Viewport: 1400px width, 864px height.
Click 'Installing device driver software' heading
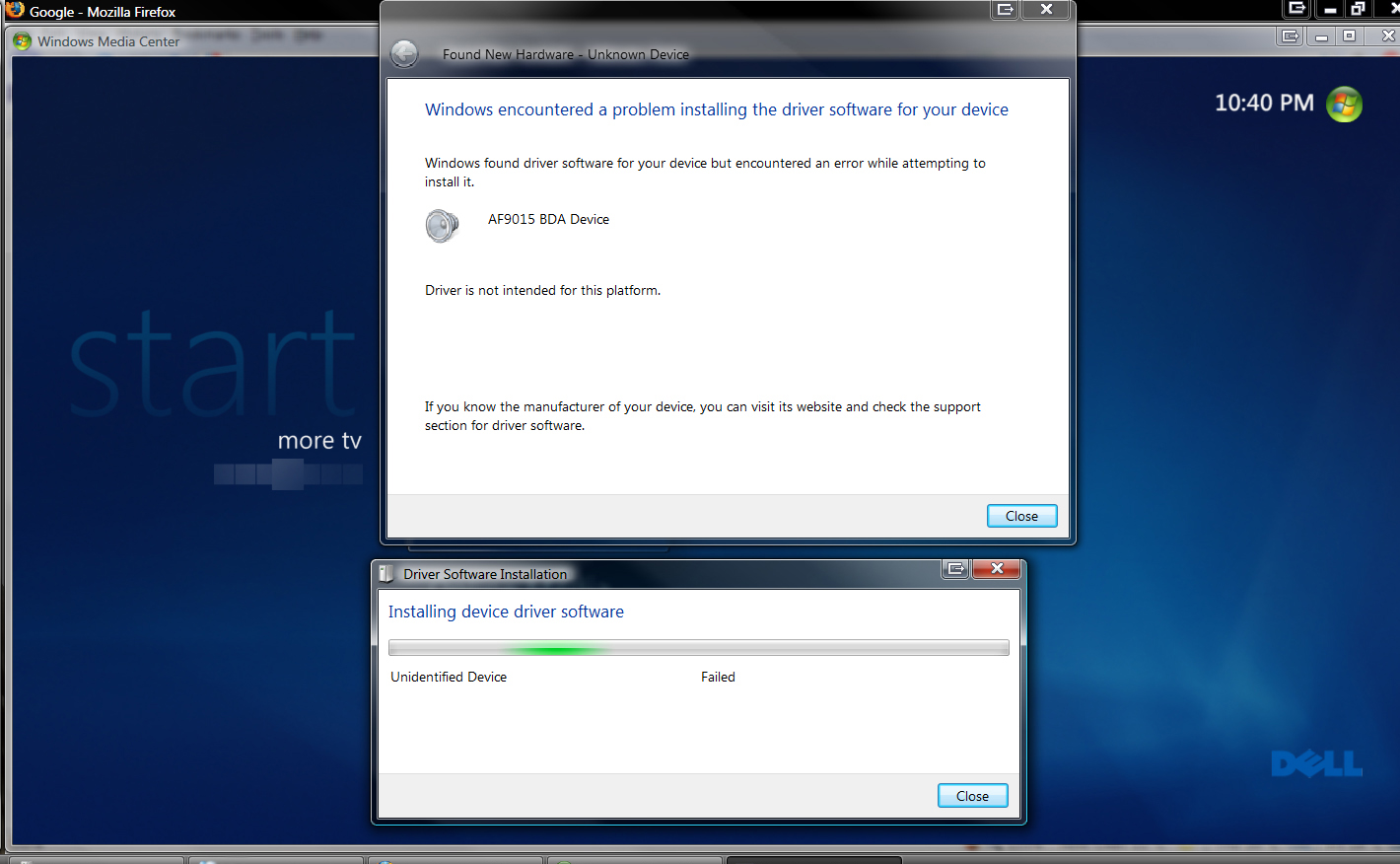[506, 612]
